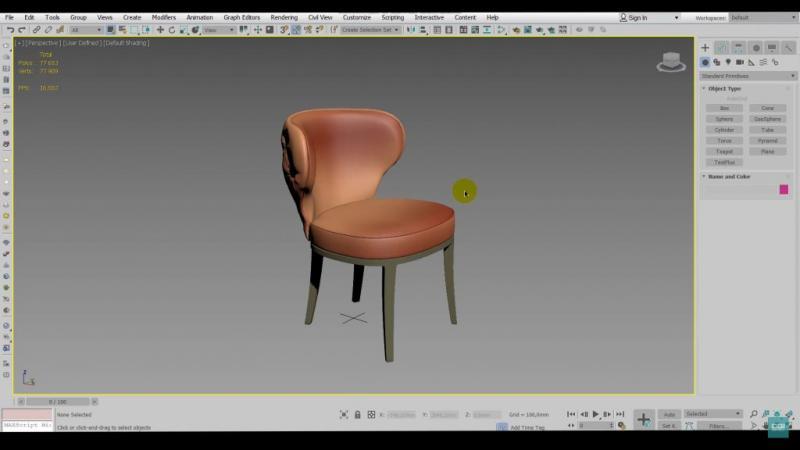Image resolution: width=800 pixels, height=450 pixels.
Task: Open the Modify panel tab
Action: coord(721,48)
